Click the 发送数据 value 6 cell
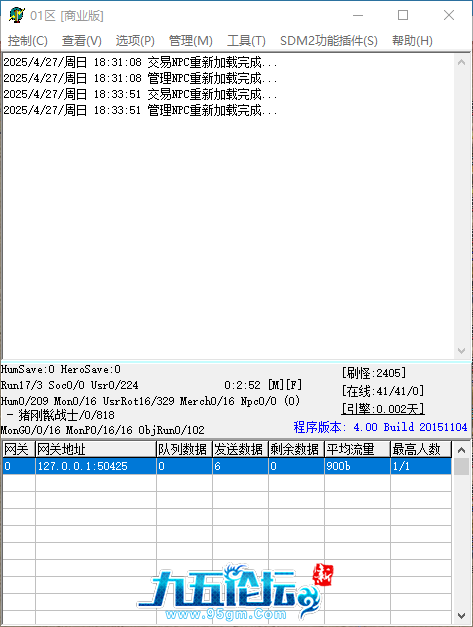Screen dimensions: 473x627 pyautogui.click(x=240, y=466)
